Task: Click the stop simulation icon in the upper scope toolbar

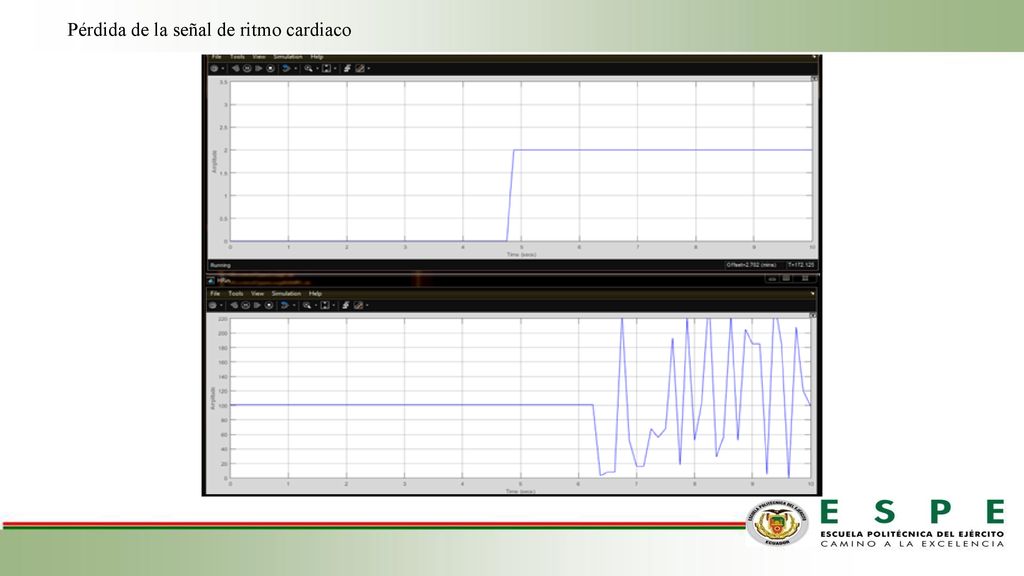Action: click(x=270, y=69)
